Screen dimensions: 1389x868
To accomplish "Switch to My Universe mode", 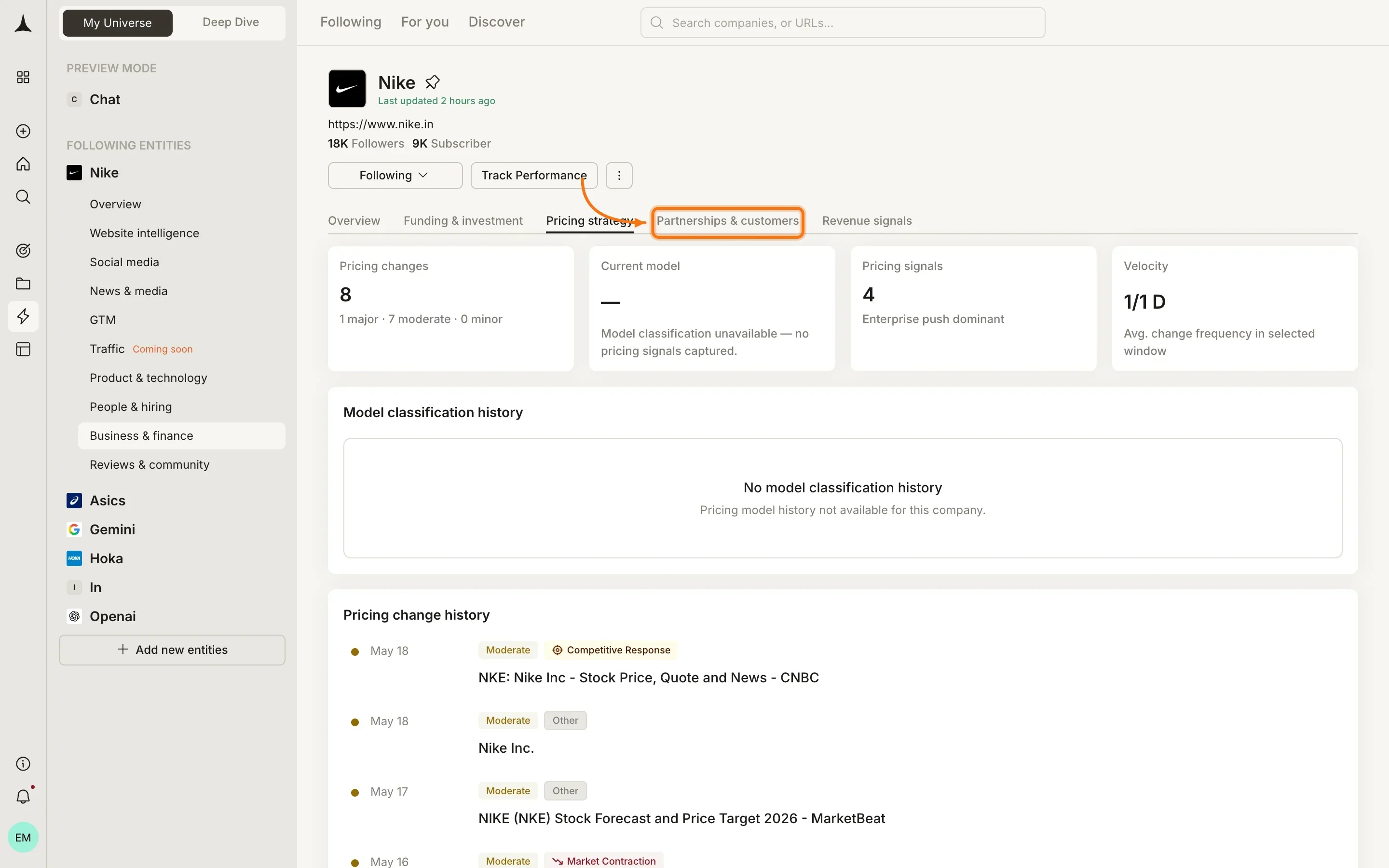I will [x=117, y=23].
